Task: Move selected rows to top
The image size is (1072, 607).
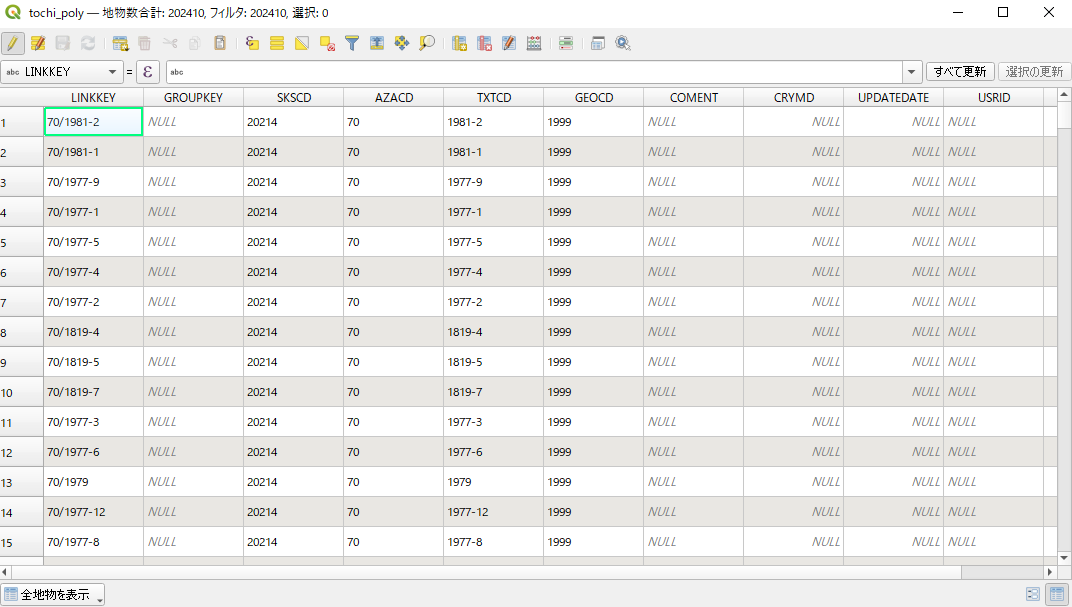Action: (x=377, y=43)
